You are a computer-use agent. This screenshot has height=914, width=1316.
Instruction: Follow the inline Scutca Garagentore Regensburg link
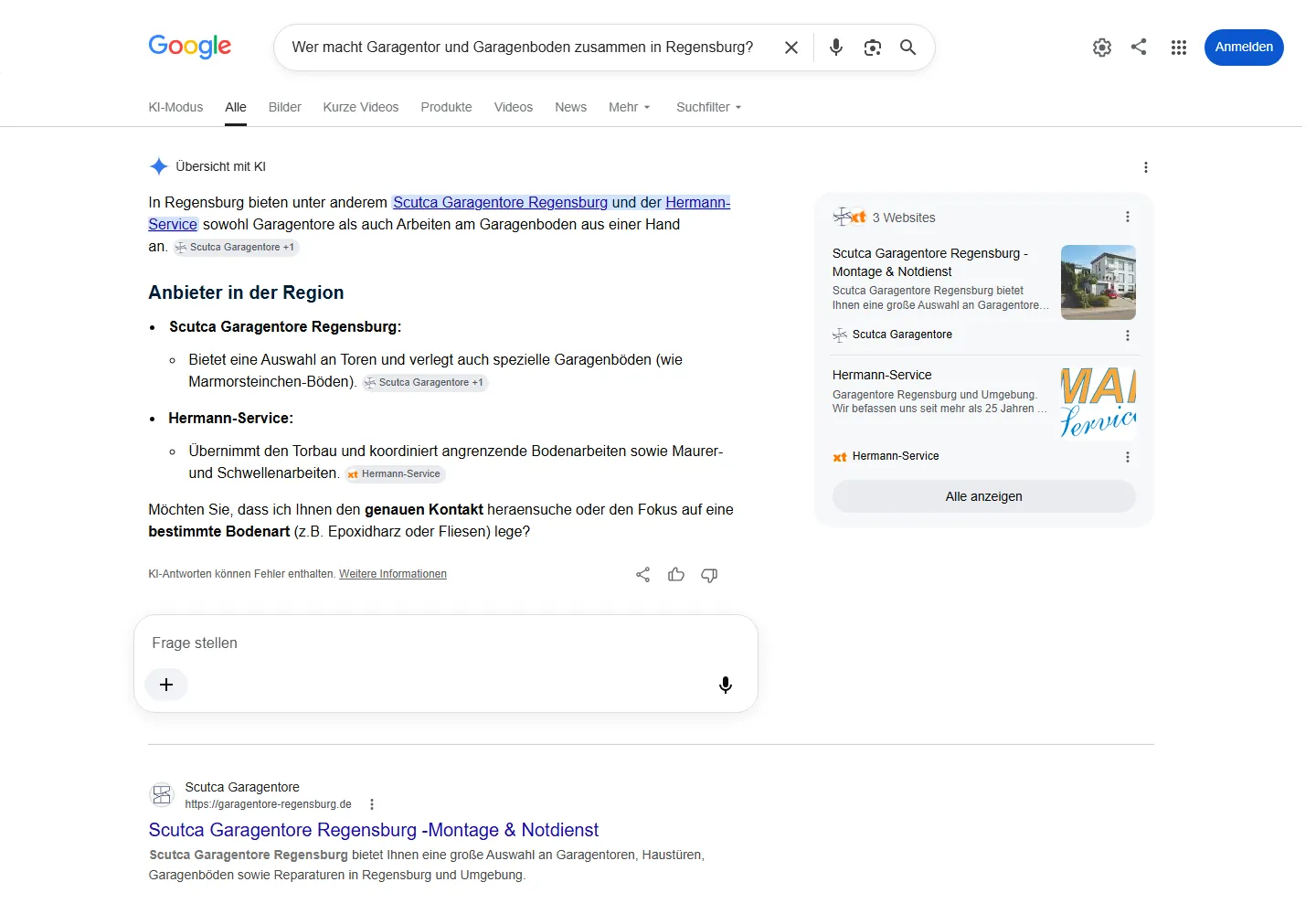tap(501, 202)
